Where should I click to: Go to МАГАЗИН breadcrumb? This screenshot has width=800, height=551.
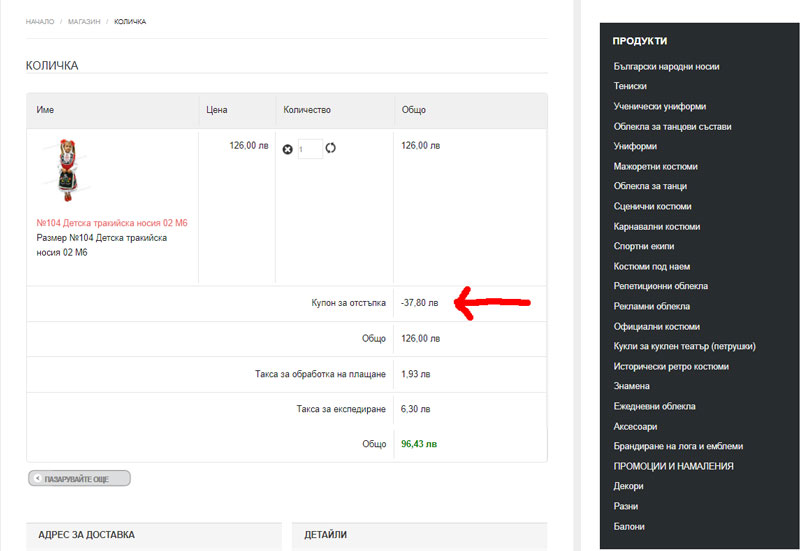pyautogui.click(x=84, y=21)
